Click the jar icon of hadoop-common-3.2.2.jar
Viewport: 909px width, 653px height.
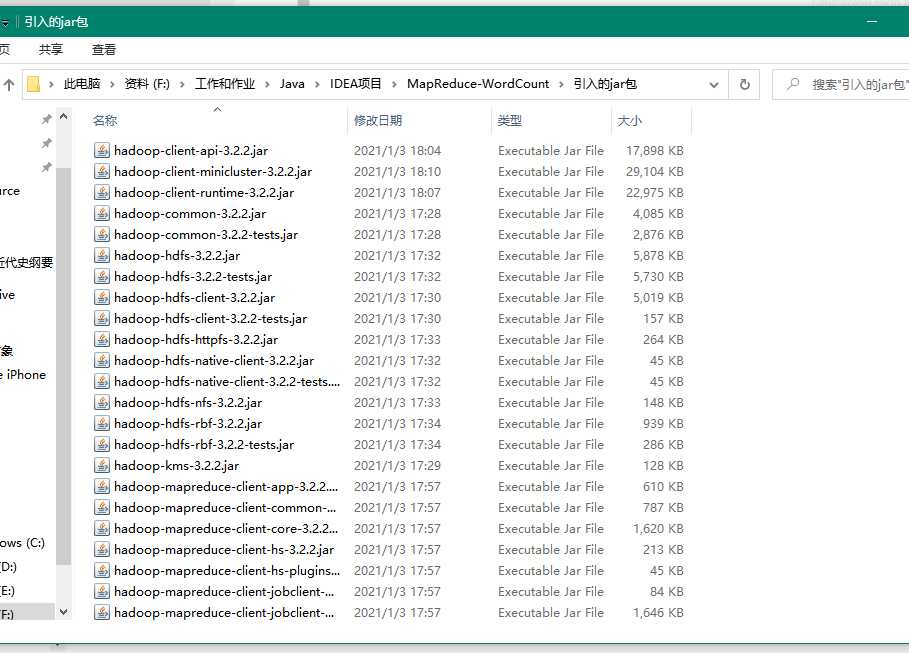point(101,213)
